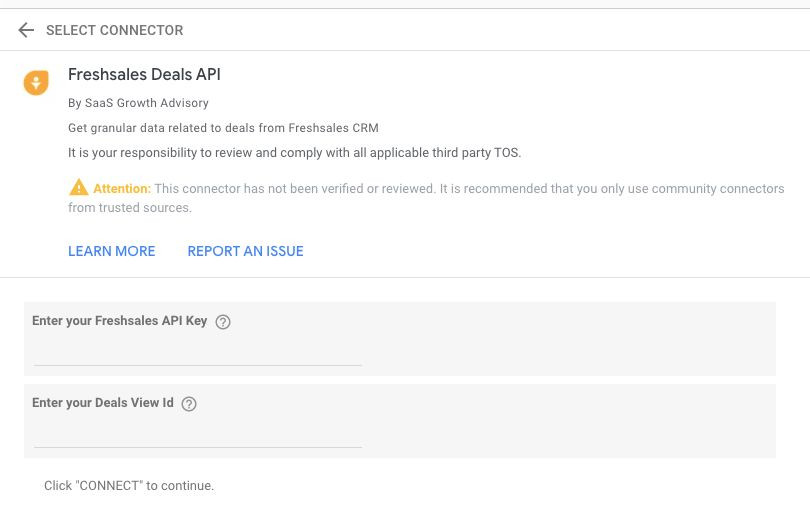This screenshot has height=509, width=810.
Task: Go back using the left arrow icon
Action: point(26,30)
